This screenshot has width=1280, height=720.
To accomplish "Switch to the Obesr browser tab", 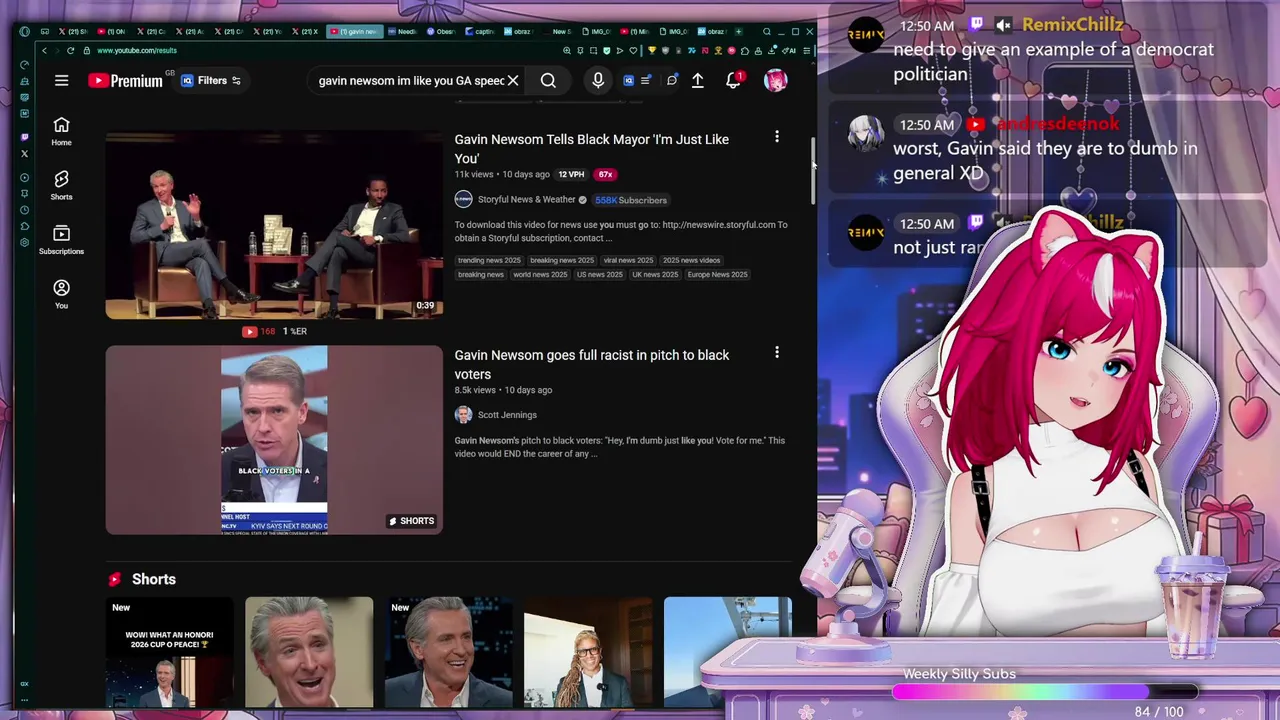I will [441, 31].
